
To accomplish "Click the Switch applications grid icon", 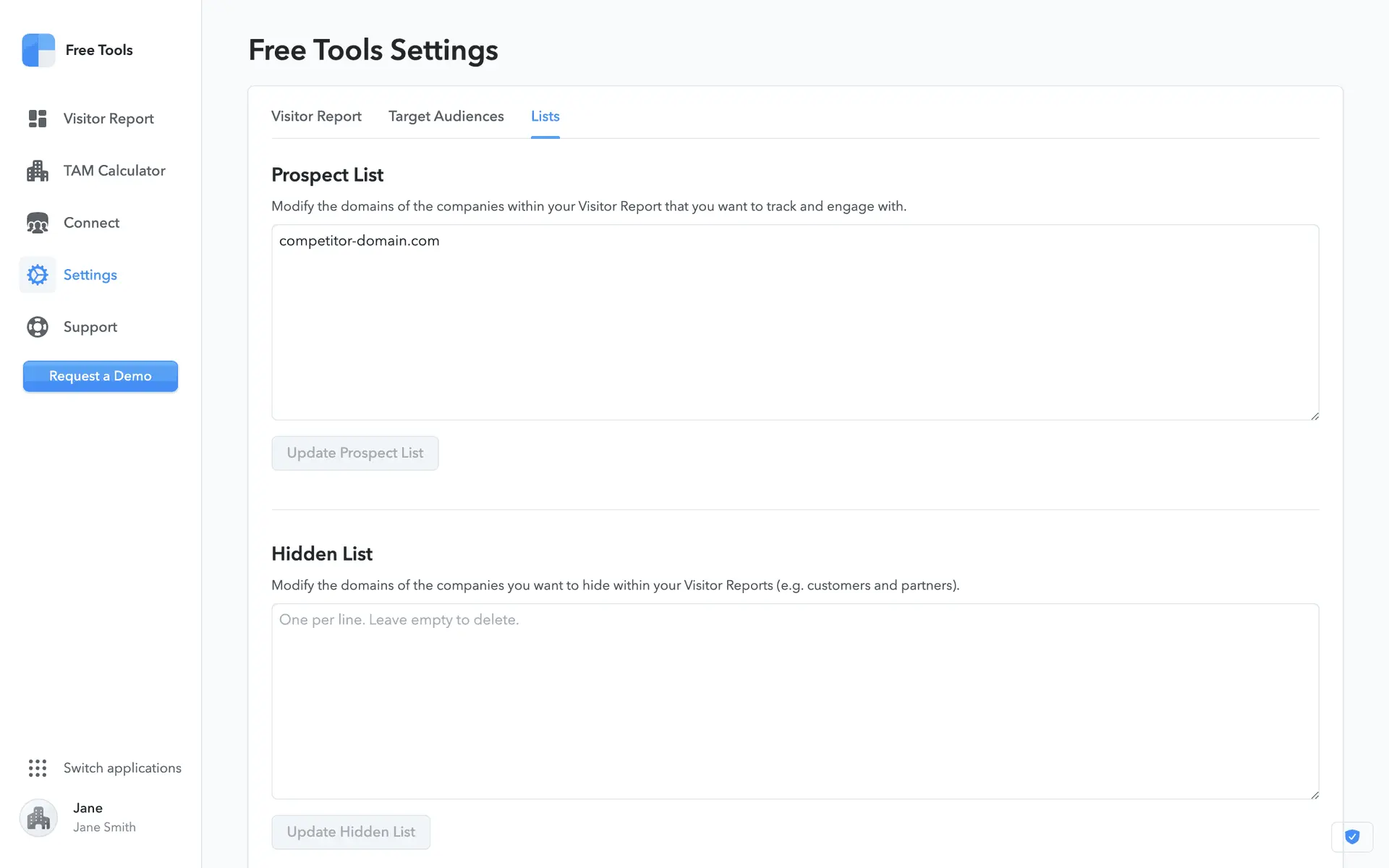I will (x=38, y=768).
